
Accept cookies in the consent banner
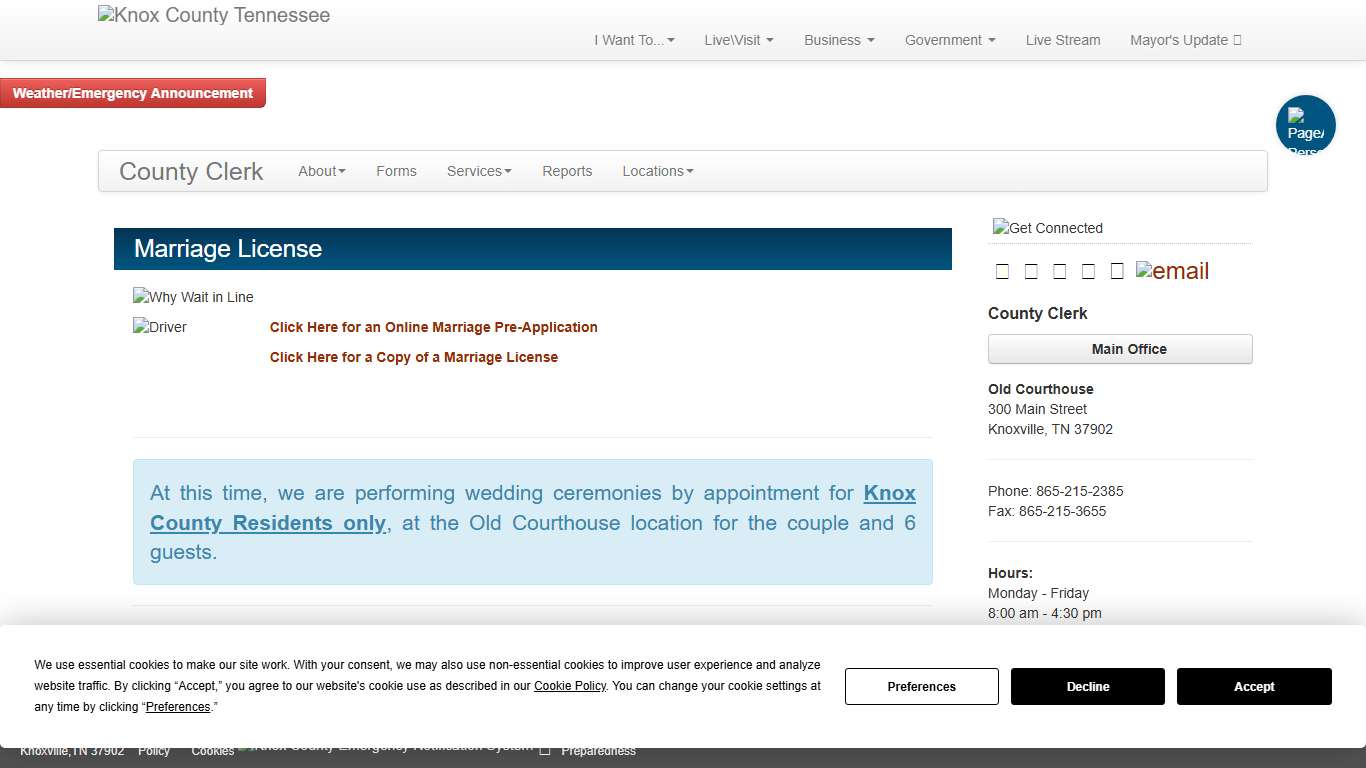(1253, 686)
